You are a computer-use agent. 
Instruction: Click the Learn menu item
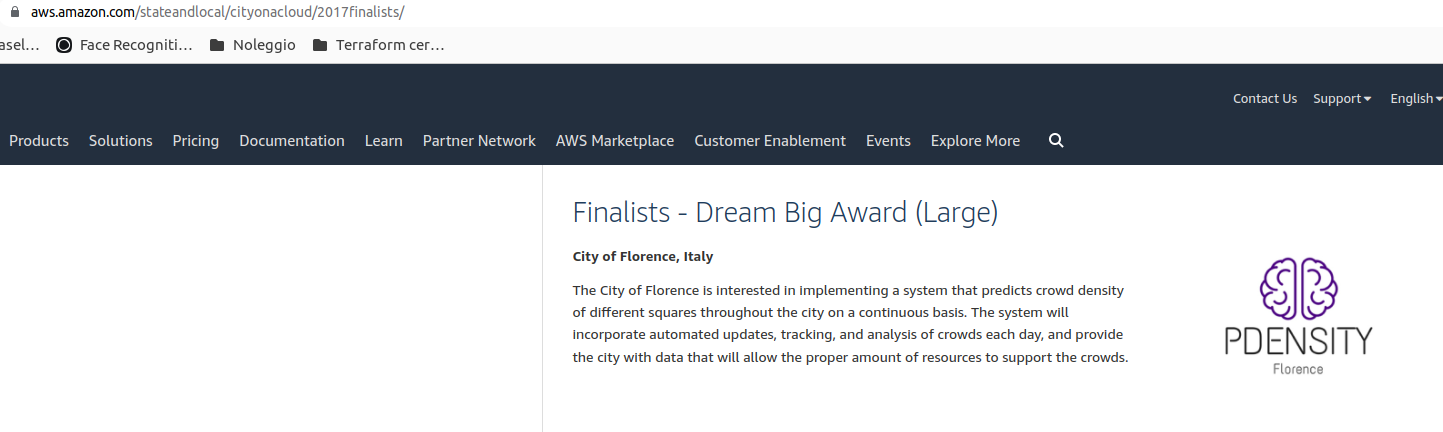(384, 141)
